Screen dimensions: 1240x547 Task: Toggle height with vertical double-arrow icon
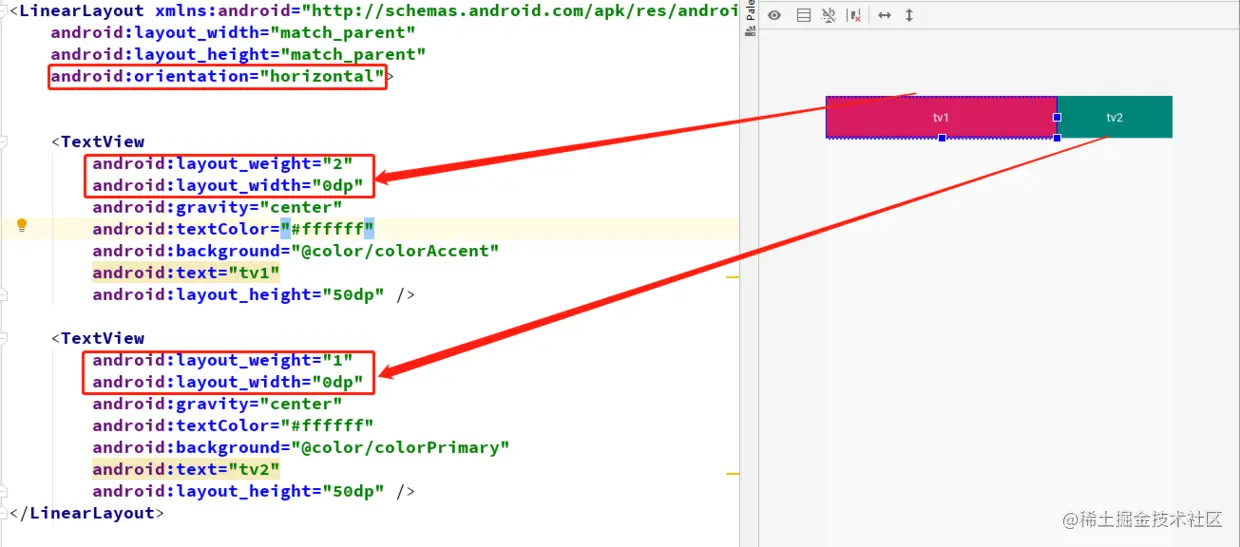click(x=909, y=16)
